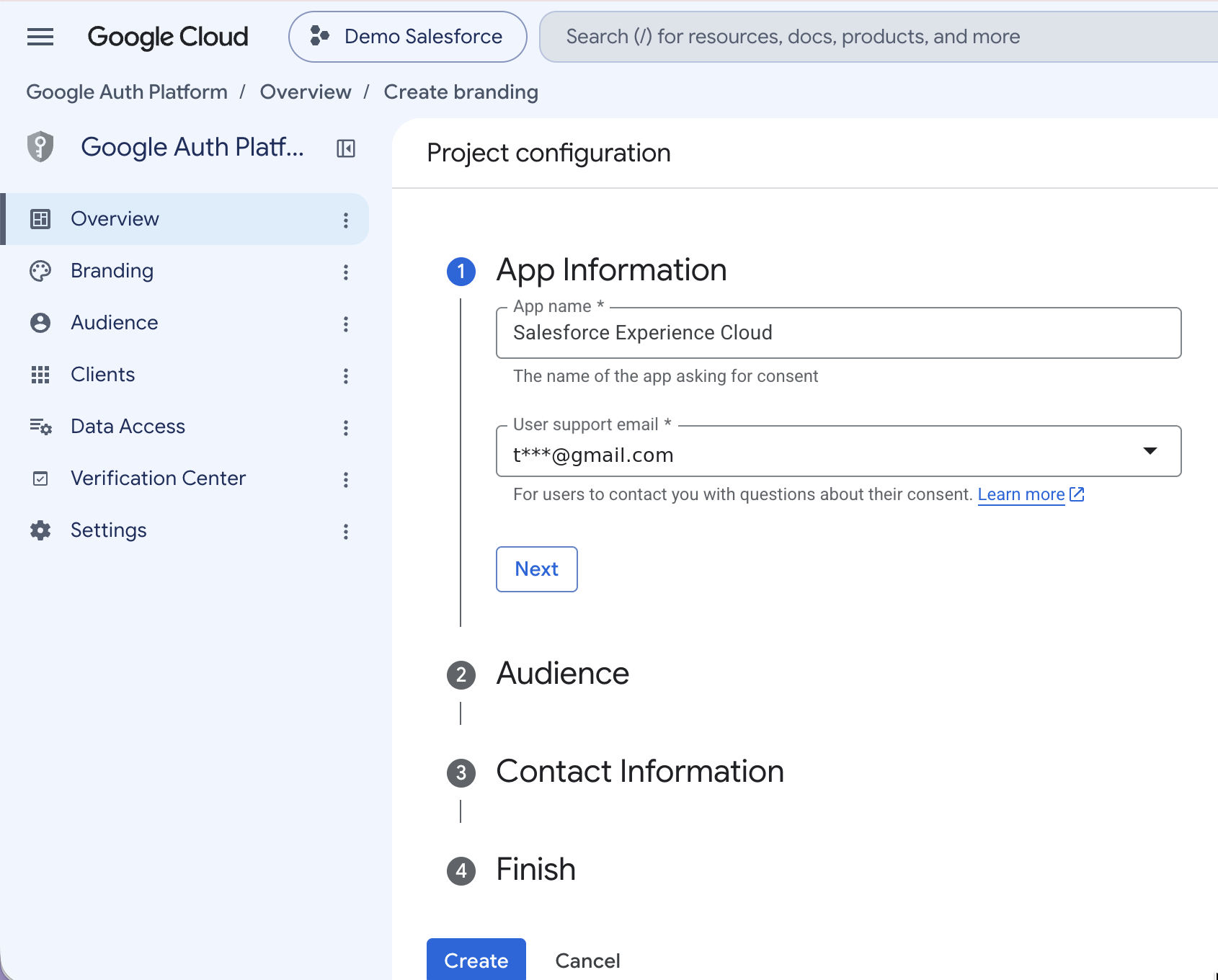Click the search resources field
Screen dimensions: 1218x980
879,37
